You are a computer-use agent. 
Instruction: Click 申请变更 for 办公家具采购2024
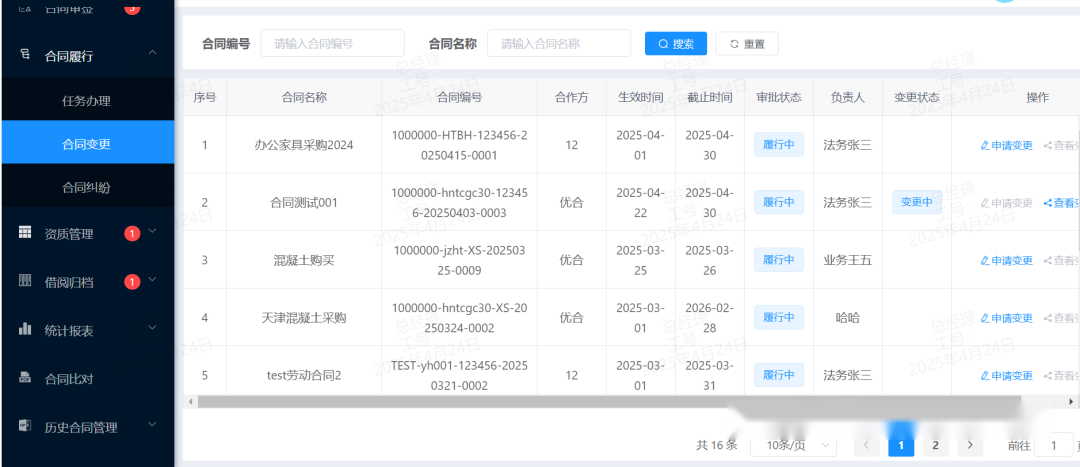point(1006,145)
